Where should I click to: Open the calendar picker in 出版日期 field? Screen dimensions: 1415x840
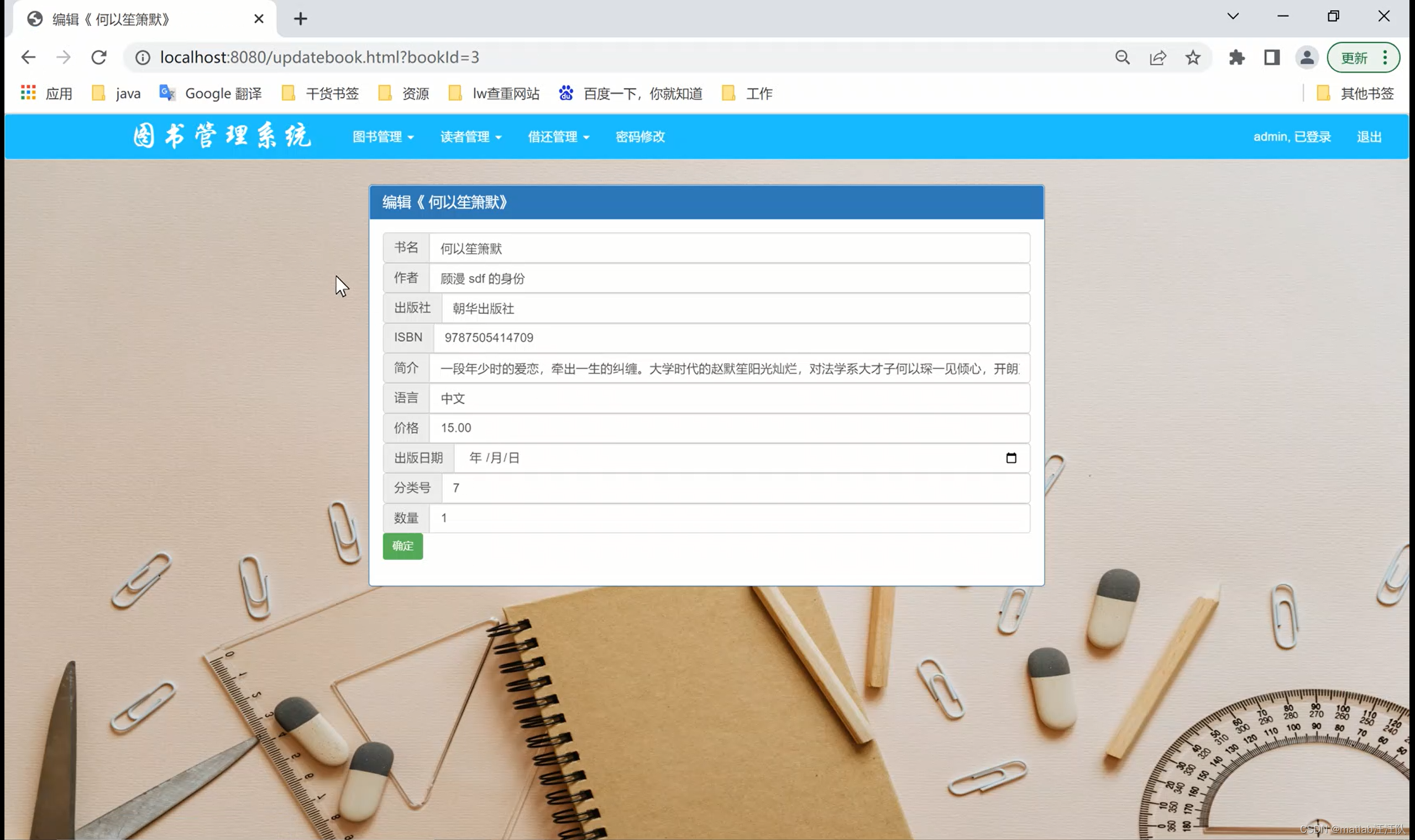click(x=1011, y=458)
